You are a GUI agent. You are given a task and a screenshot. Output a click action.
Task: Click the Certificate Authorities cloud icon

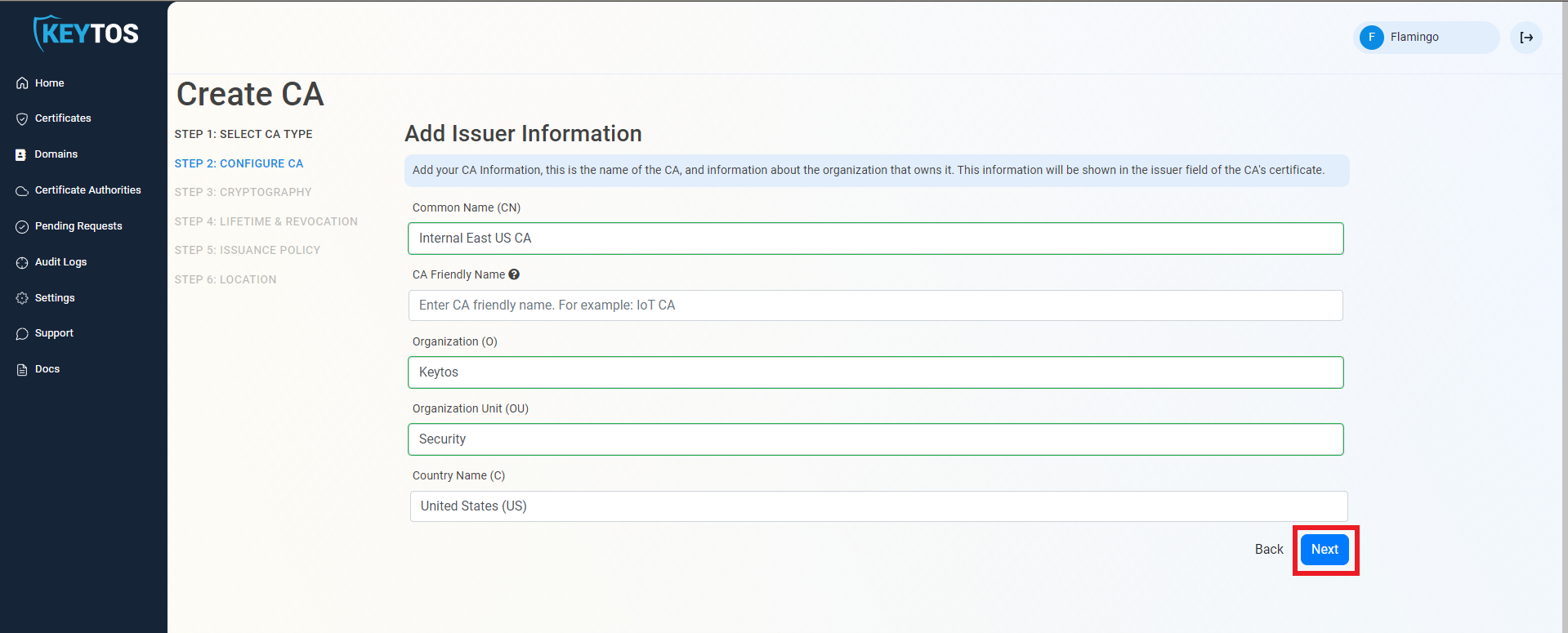point(22,190)
